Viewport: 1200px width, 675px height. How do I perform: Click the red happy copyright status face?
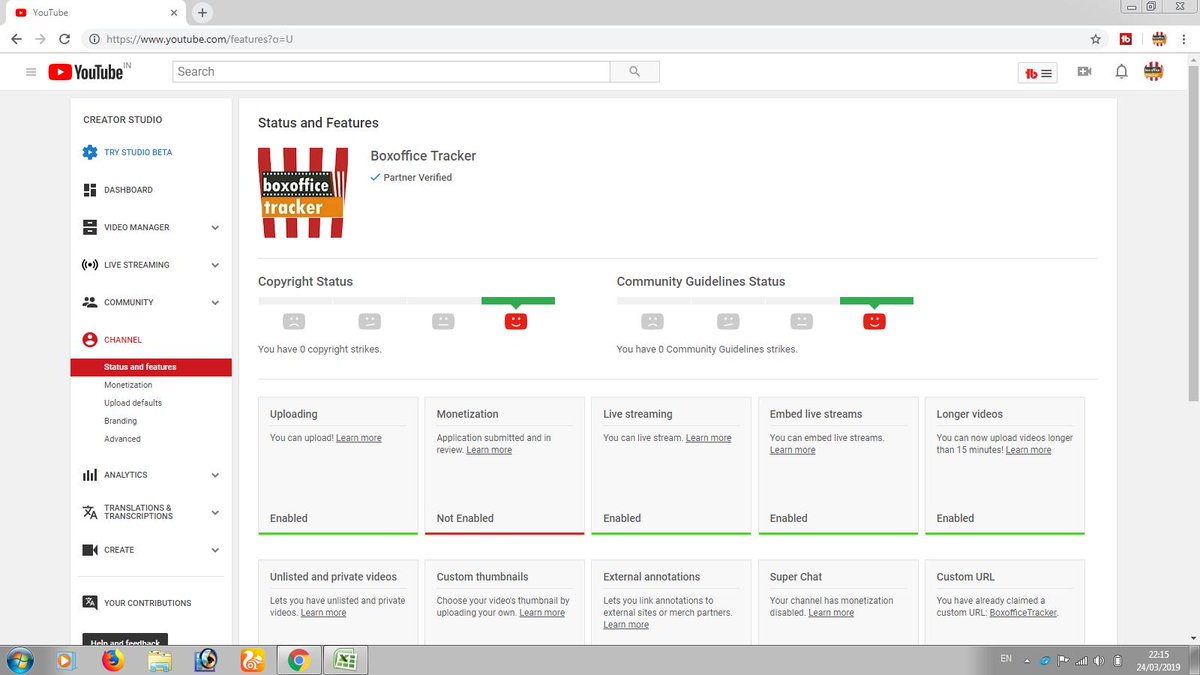coord(516,321)
